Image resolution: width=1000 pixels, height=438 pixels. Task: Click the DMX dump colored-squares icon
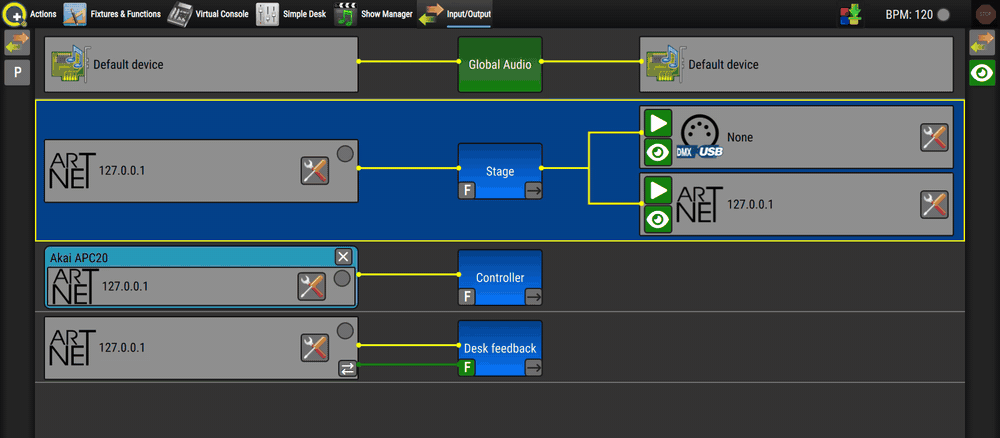(849, 14)
